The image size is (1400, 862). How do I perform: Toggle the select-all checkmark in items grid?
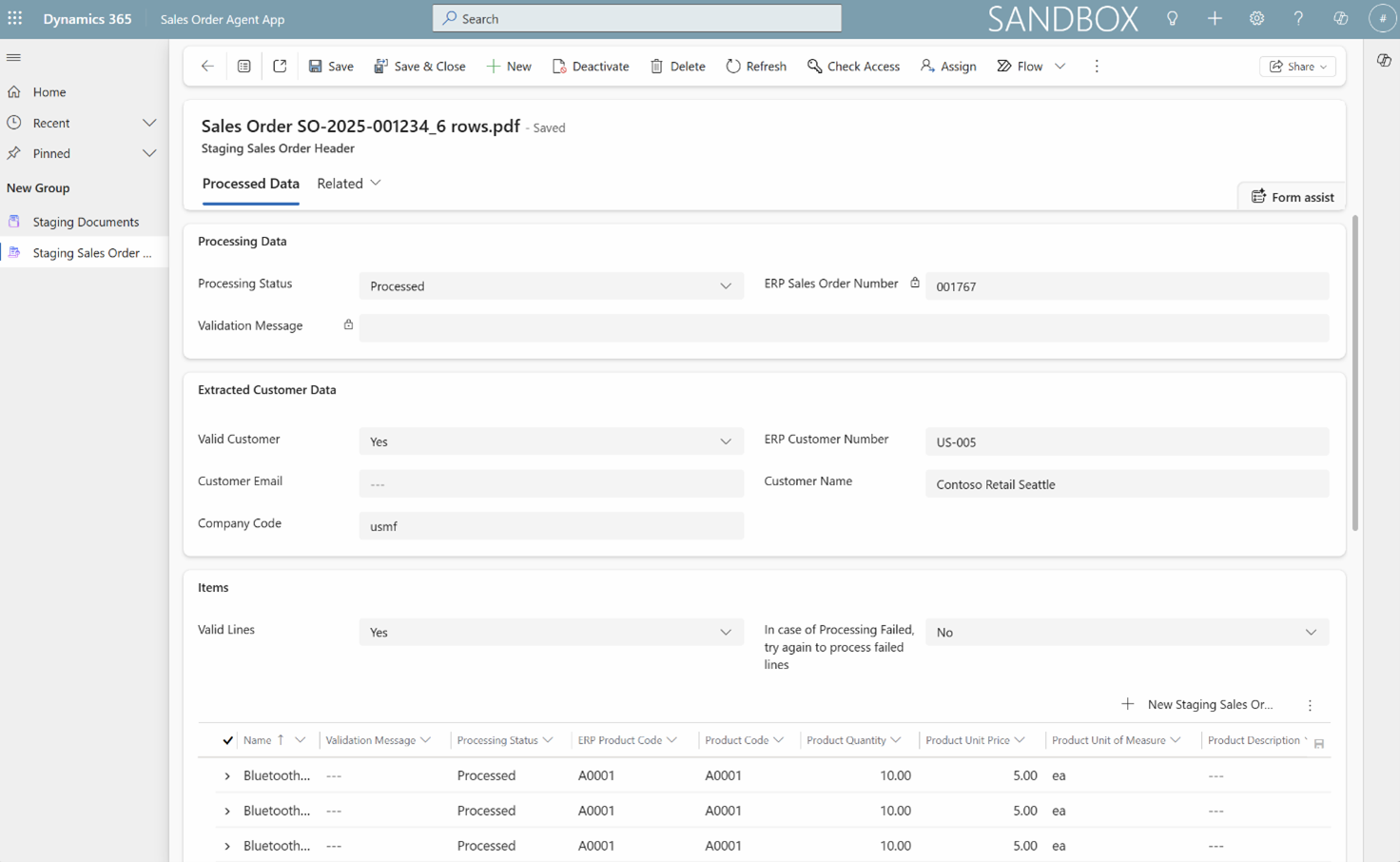(227, 740)
